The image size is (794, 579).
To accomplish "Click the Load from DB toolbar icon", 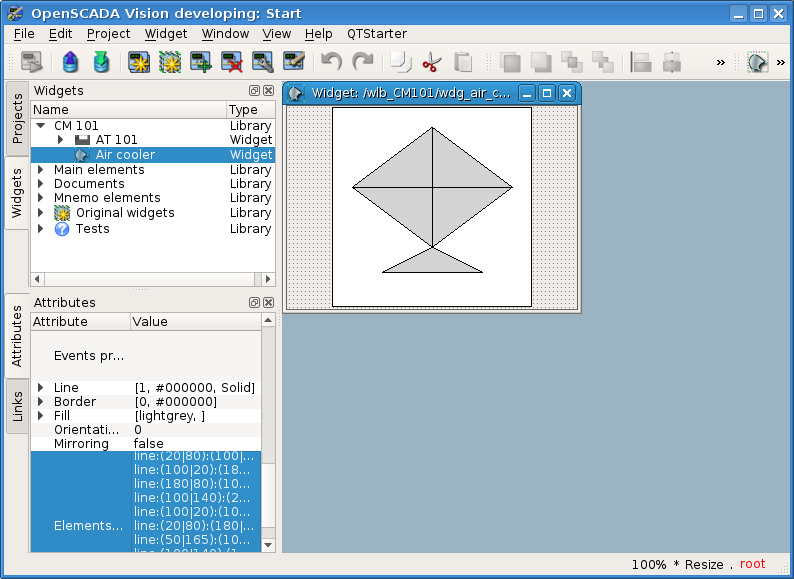I will pos(70,63).
